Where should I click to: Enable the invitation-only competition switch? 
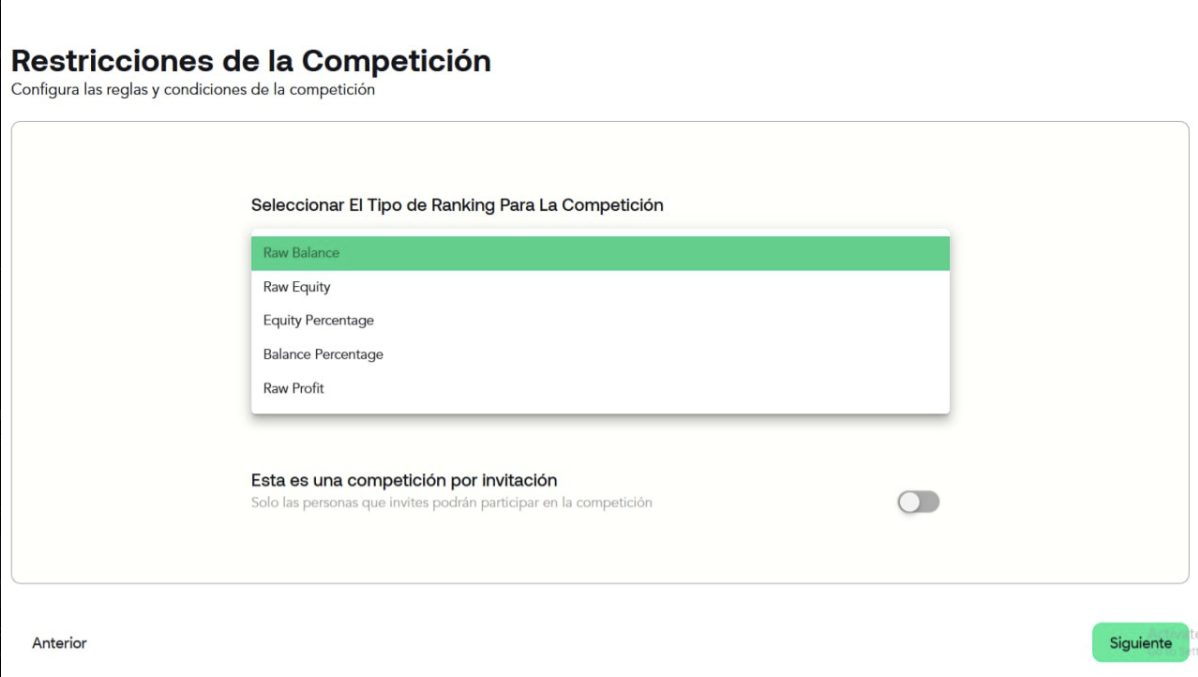(x=918, y=502)
